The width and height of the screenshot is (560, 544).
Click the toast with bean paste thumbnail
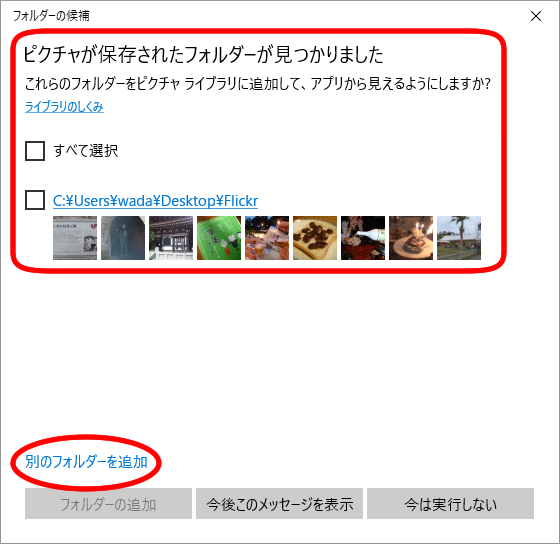coord(315,238)
